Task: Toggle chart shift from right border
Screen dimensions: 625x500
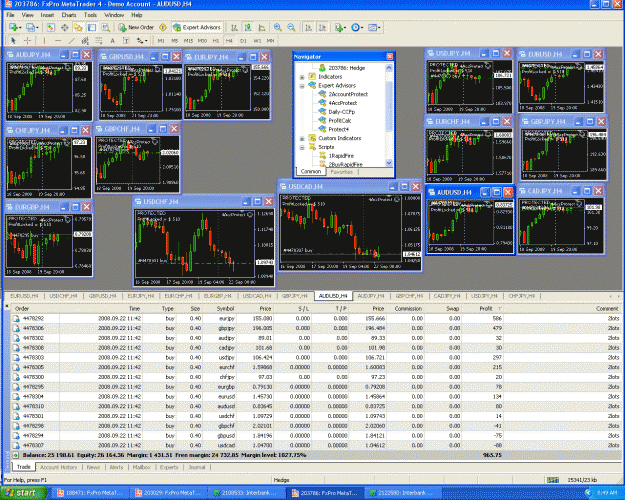Action: [x=322, y=28]
